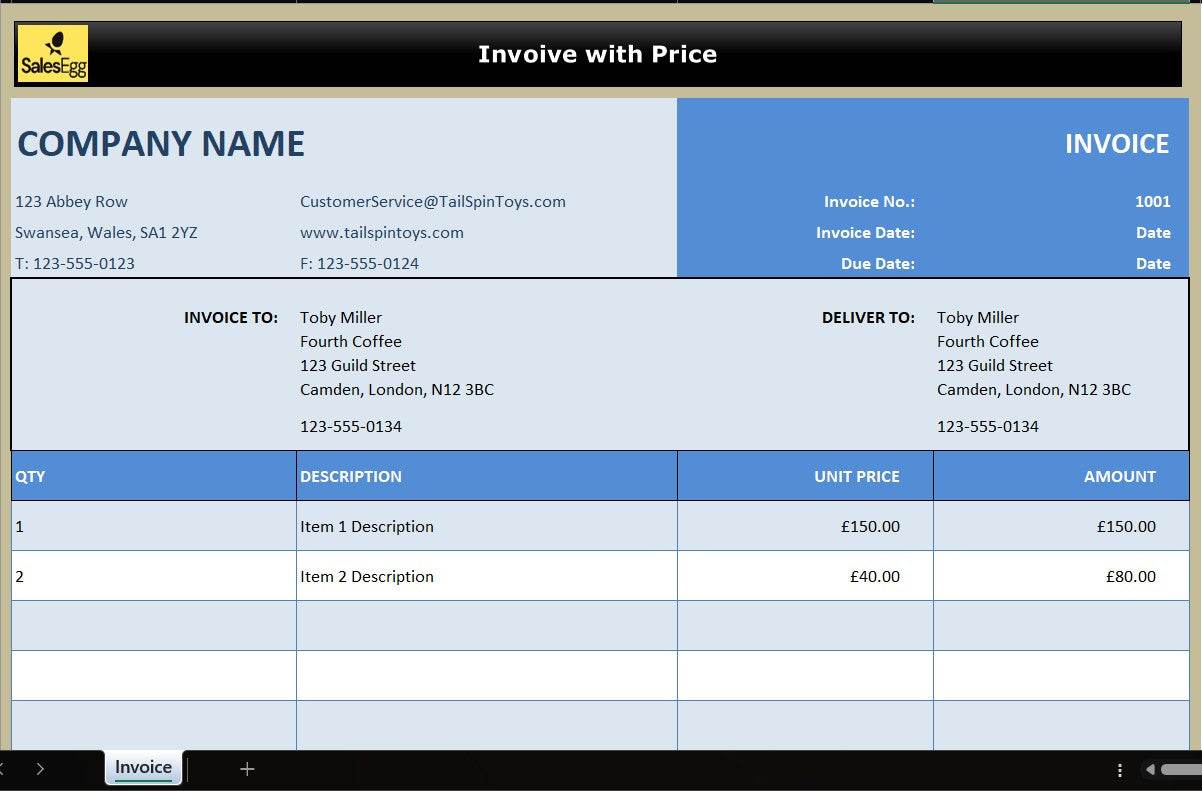Select the Invoive with Price title
The width and height of the screenshot is (1202, 791).
pyautogui.click(x=597, y=54)
